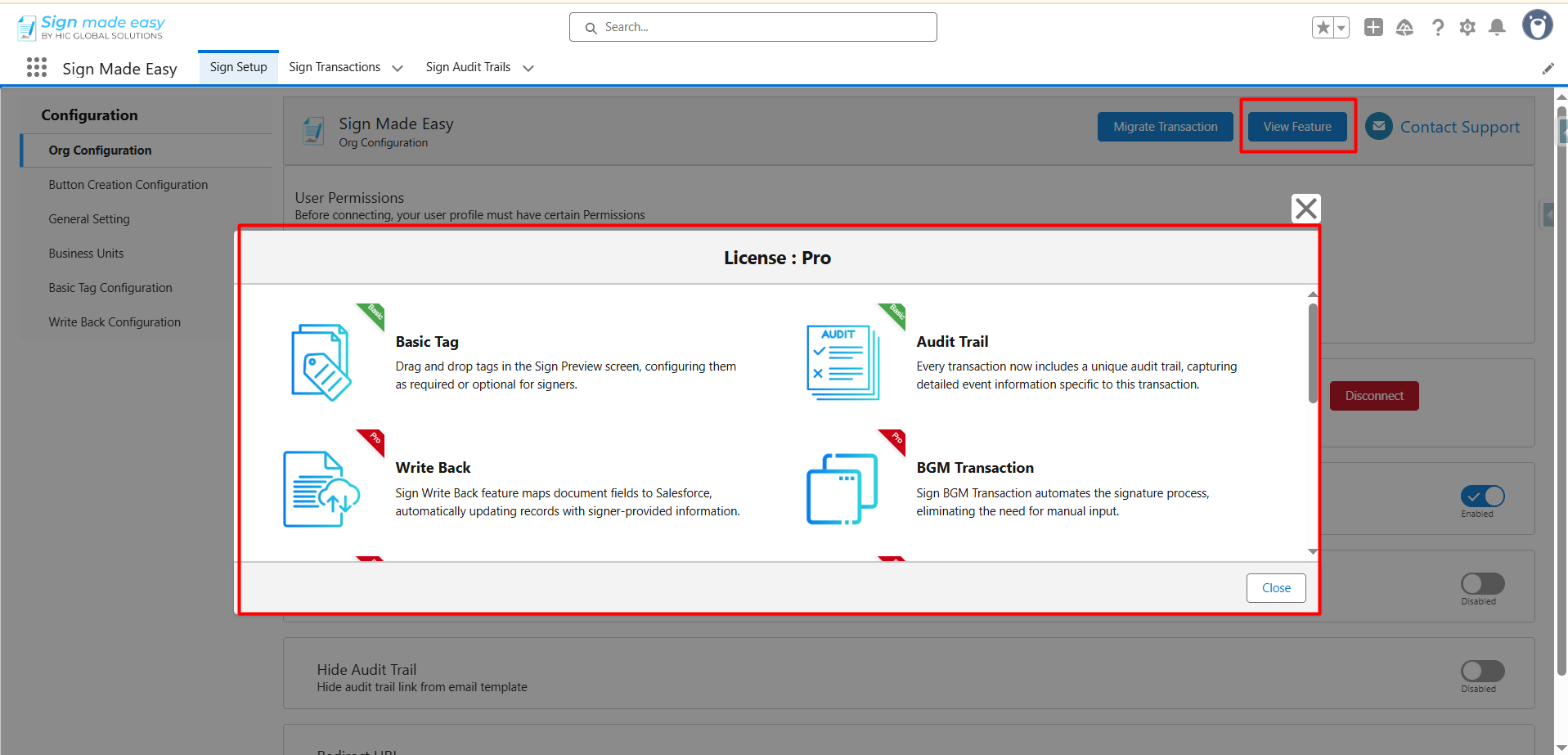Toggle the Disabled switch above Hide Audit Trail
1568x755 pixels.
[x=1482, y=583]
